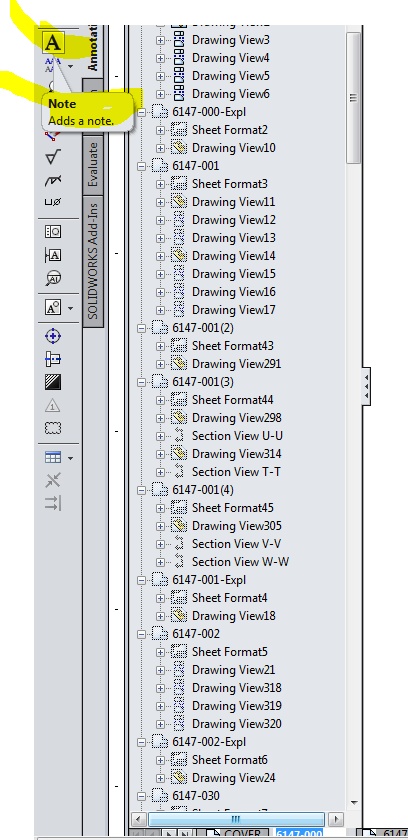The height and width of the screenshot is (840, 408).
Task: Select Drawing View24 item
Action: click(233, 778)
